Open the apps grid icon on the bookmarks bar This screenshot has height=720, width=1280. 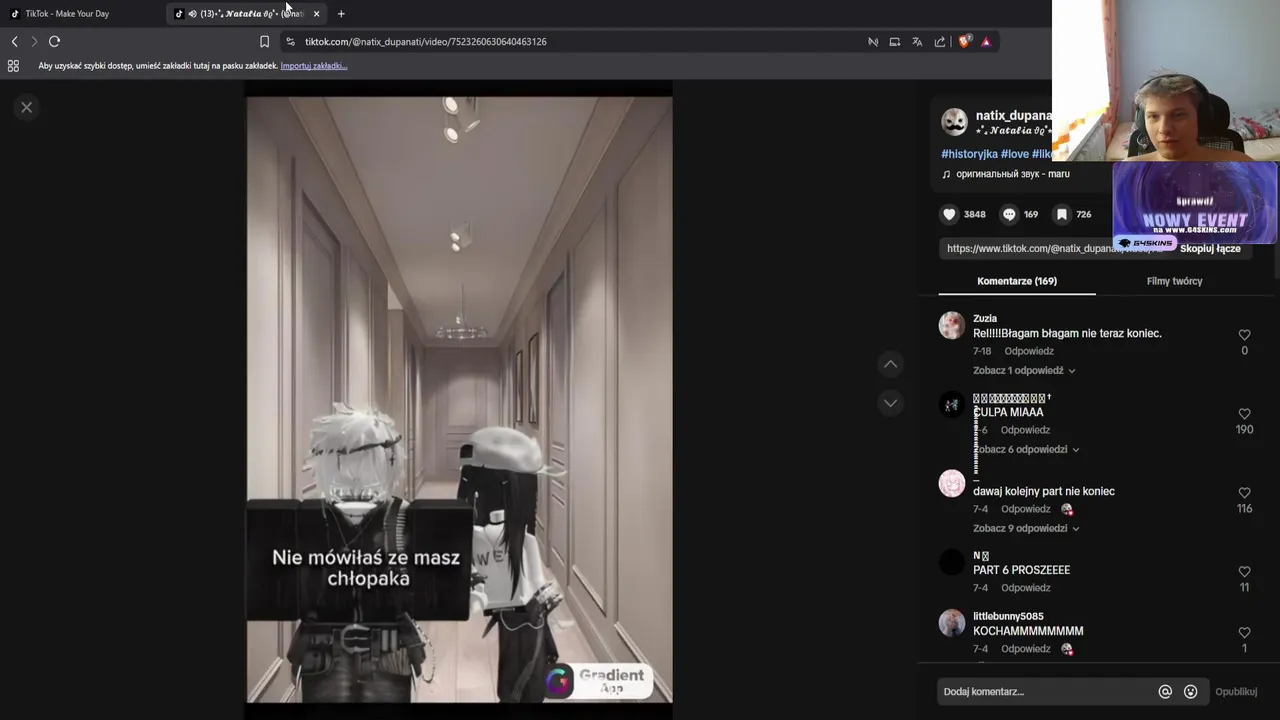pyautogui.click(x=13, y=66)
